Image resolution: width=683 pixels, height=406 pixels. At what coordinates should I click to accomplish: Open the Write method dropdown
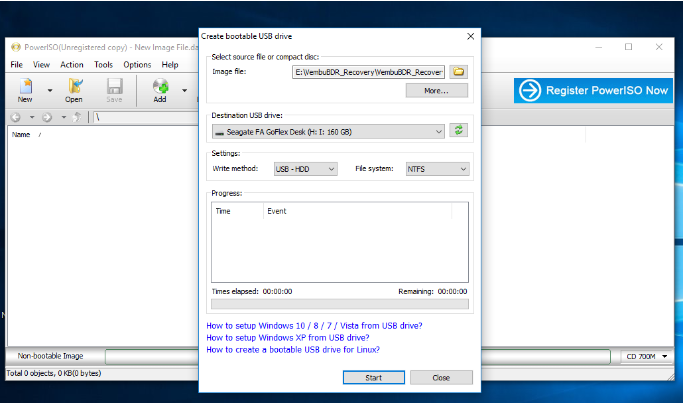click(x=306, y=169)
